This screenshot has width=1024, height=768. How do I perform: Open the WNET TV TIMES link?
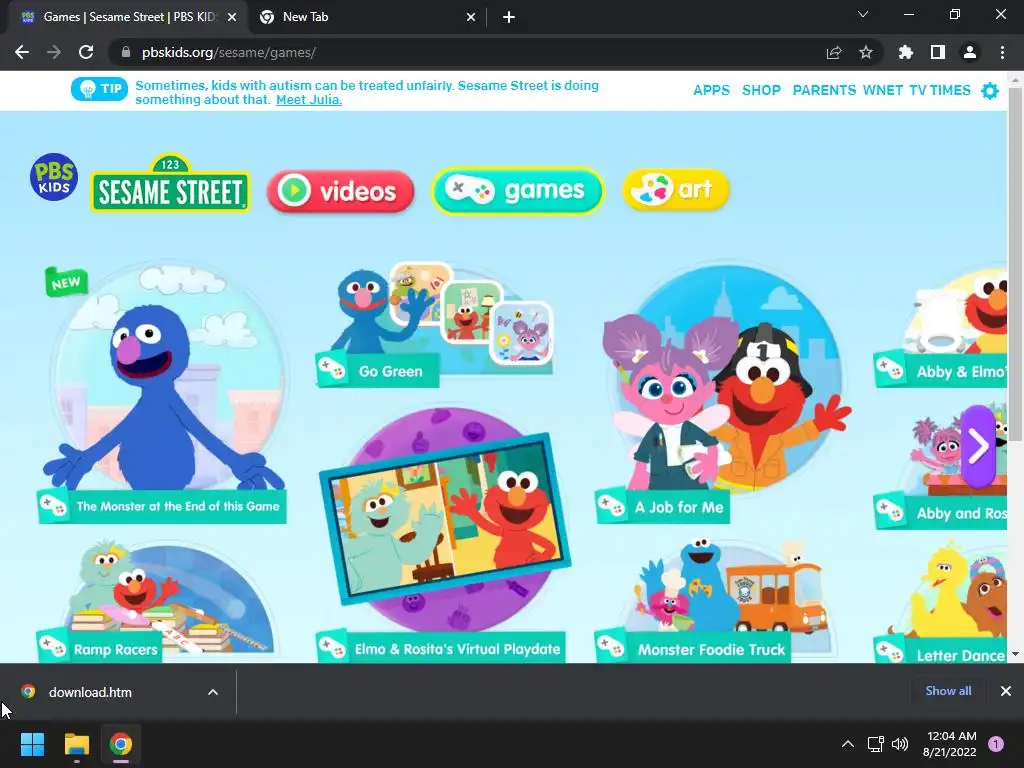[916, 90]
